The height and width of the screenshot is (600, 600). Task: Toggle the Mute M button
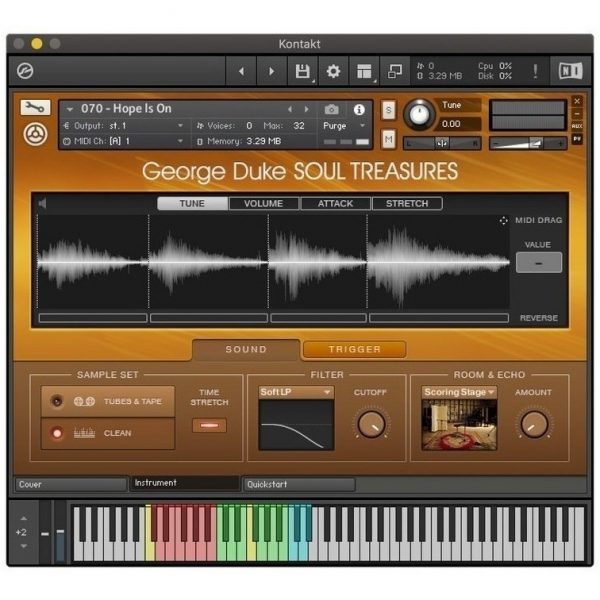389,139
